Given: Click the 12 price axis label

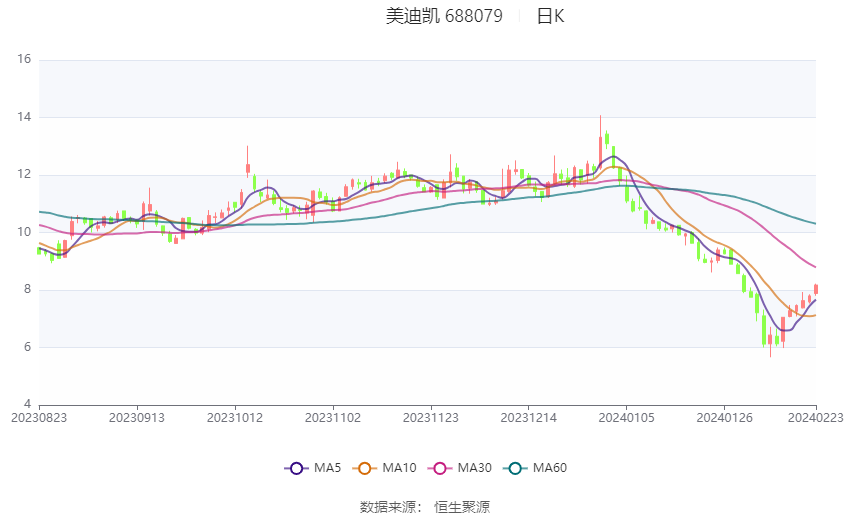Looking at the screenshot, I should point(24,174).
